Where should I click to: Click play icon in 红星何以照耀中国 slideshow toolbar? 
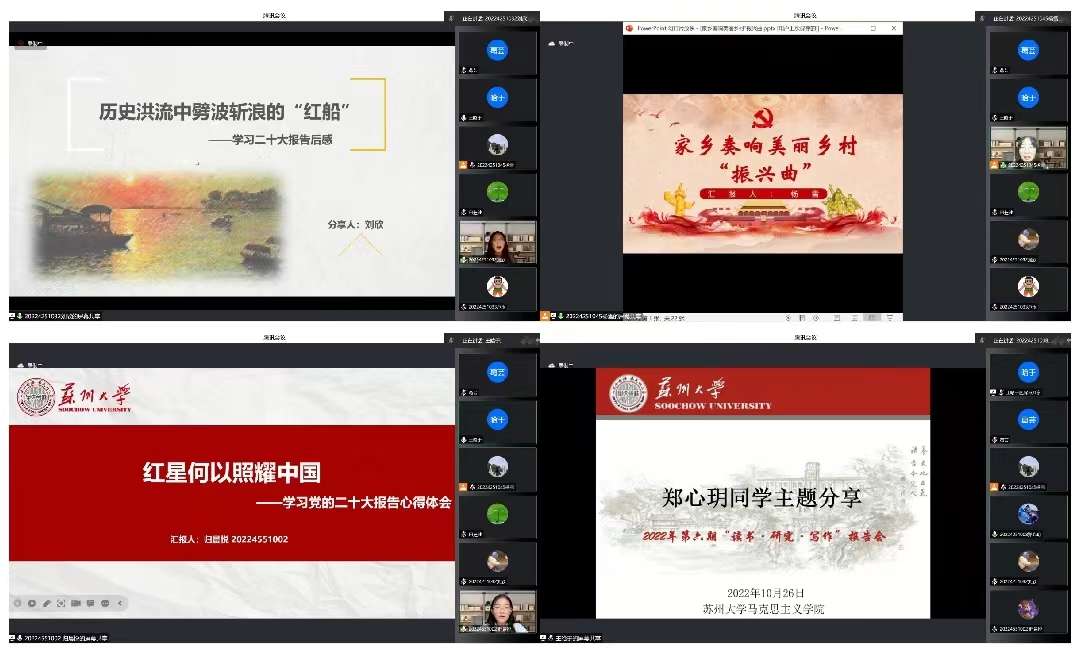pyautogui.click(x=32, y=603)
